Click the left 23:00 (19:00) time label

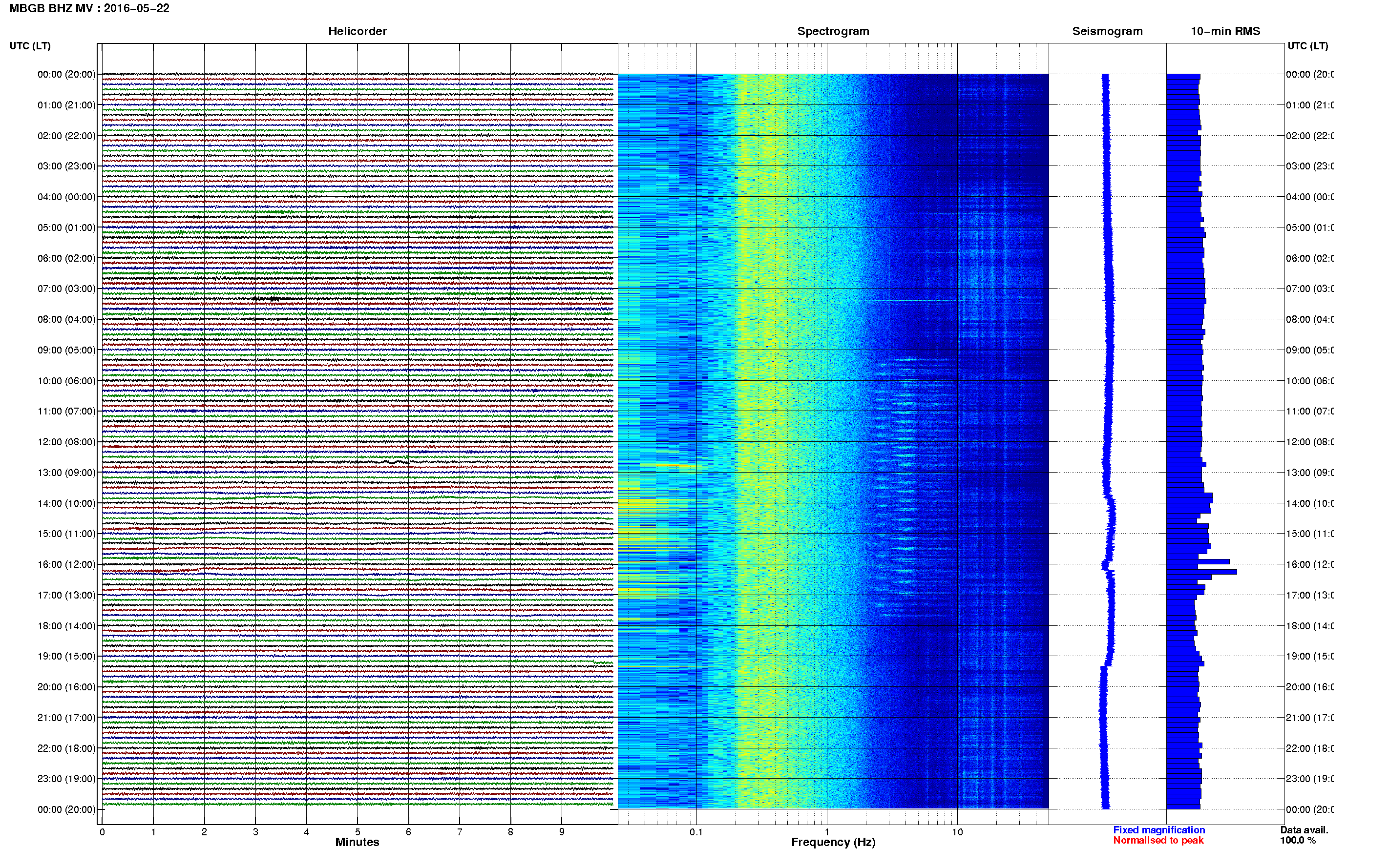tap(66, 779)
